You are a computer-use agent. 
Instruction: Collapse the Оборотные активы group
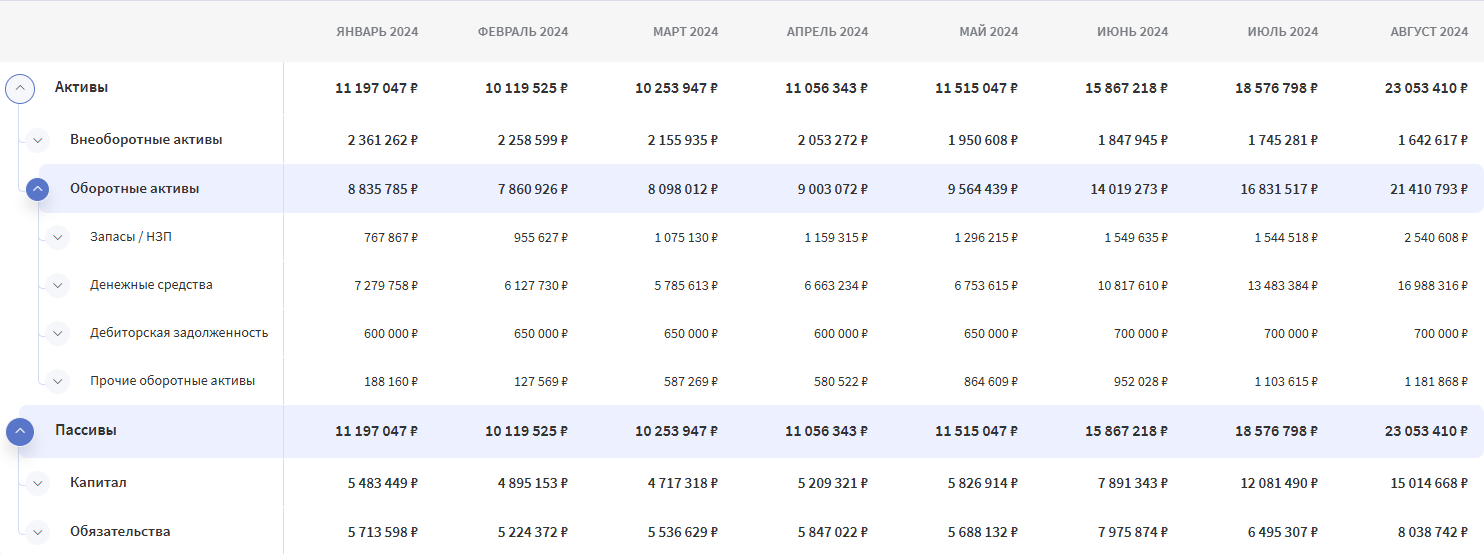point(38,189)
